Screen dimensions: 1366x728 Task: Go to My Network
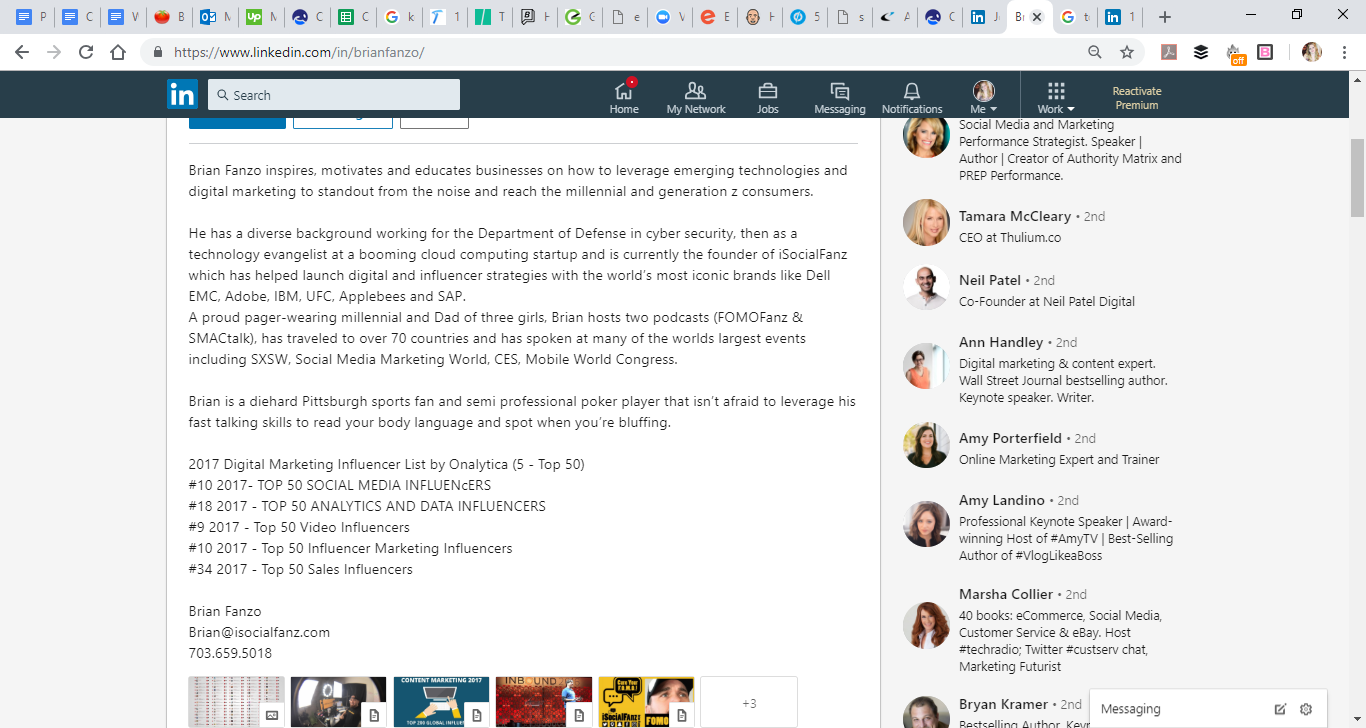(696, 97)
